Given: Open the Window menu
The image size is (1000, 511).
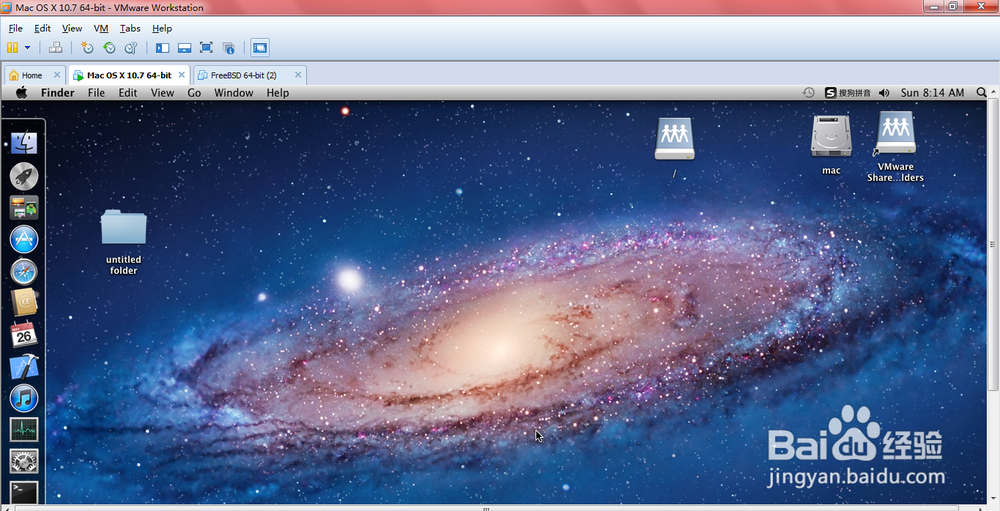Looking at the screenshot, I should click(x=233, y=93).
